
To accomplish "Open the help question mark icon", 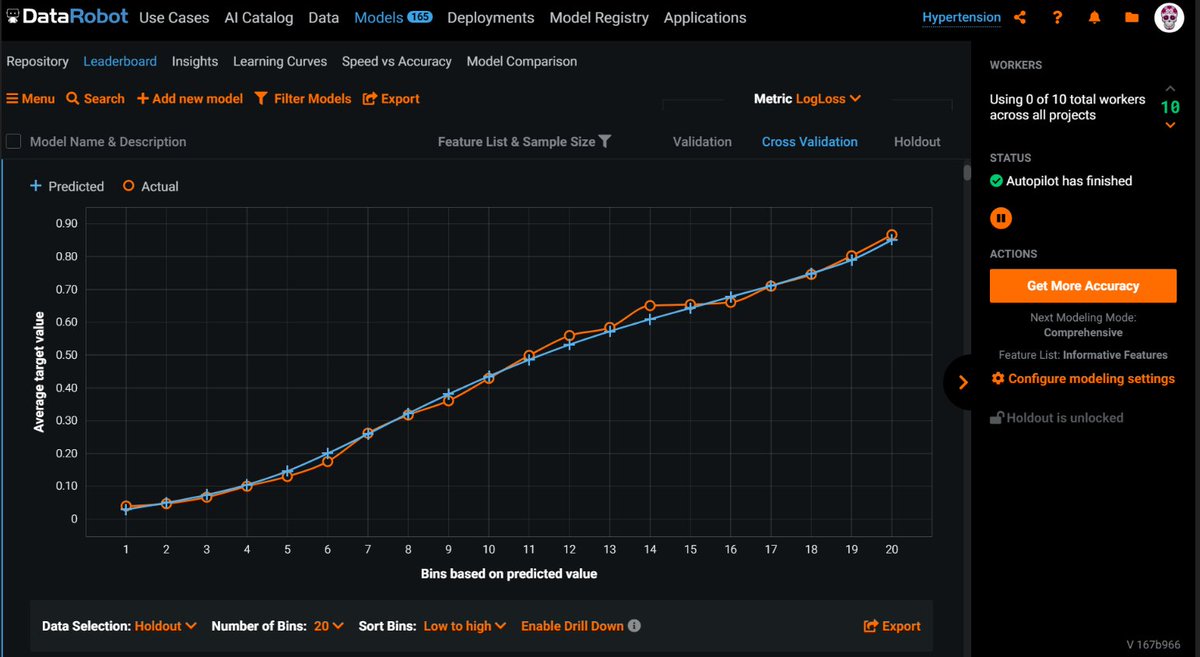I will tap(1058, 18).
